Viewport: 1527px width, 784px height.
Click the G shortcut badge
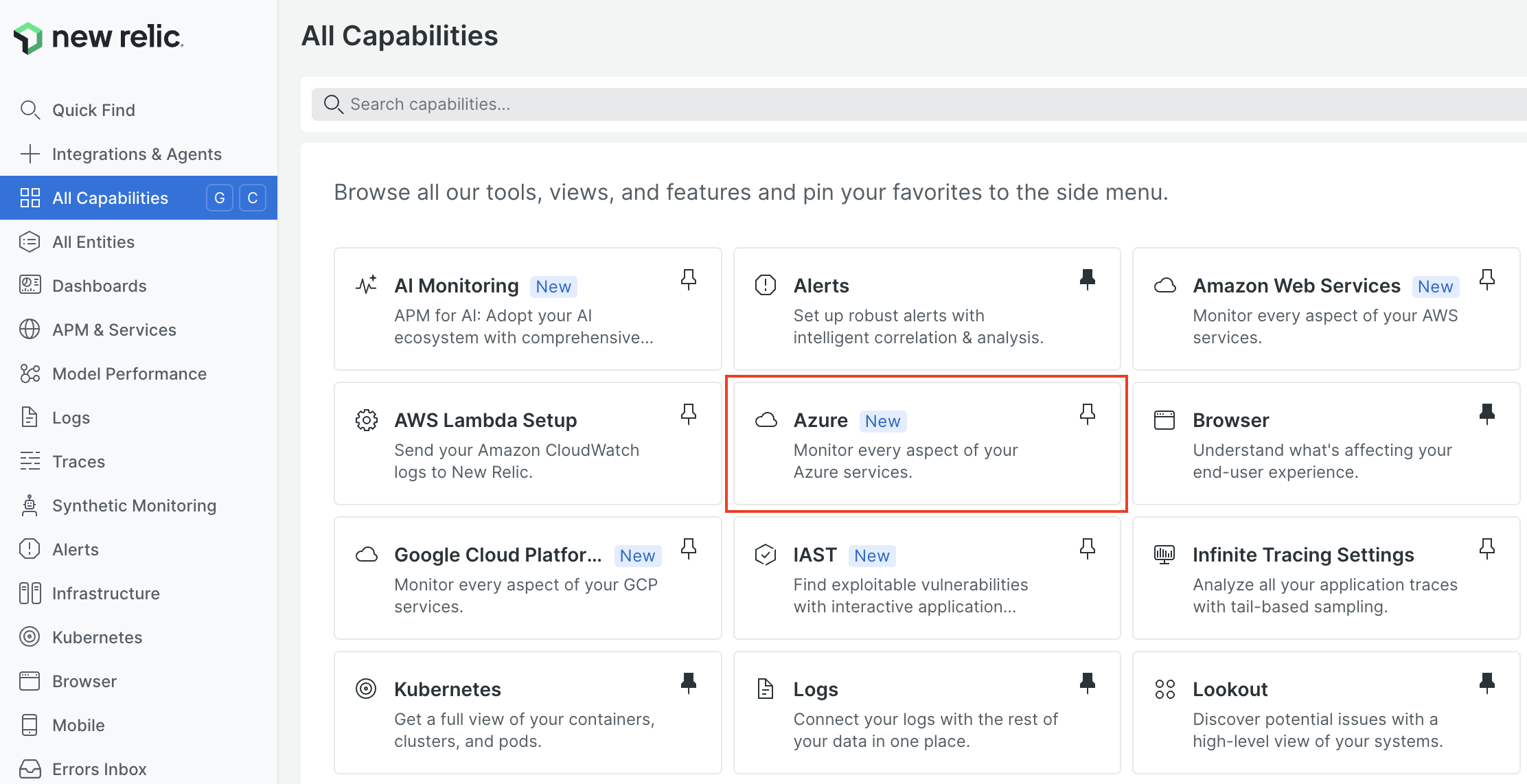[x=220, y=198]
